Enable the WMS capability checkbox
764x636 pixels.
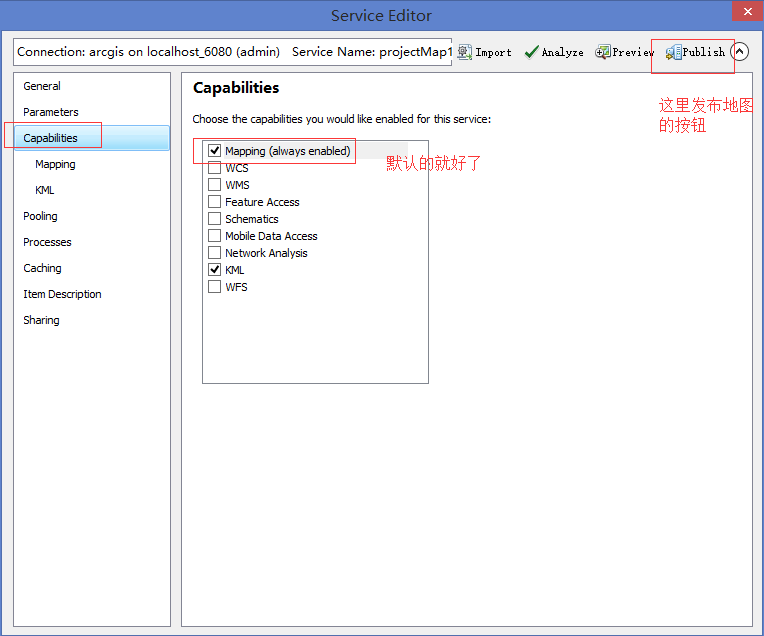click(214, 185)
